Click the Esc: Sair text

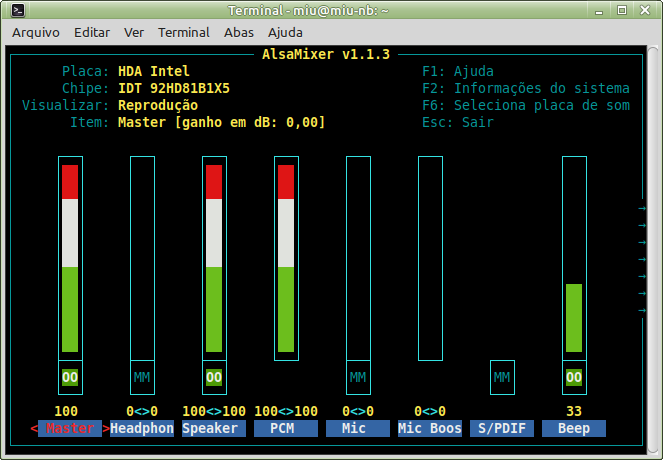tap(458, 122)
